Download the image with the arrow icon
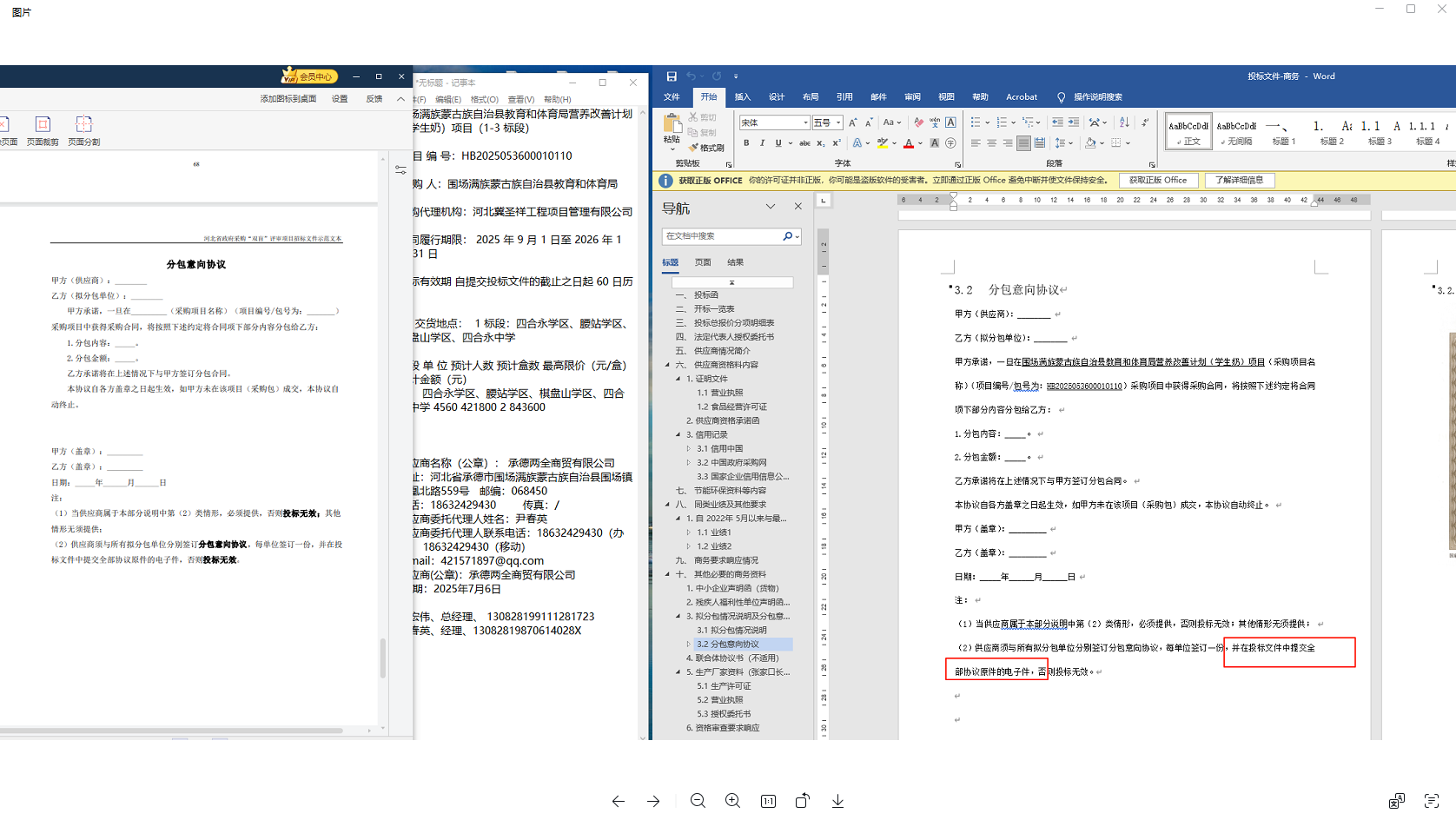This screenshot has height=820, width=1456. pos(837,801)
